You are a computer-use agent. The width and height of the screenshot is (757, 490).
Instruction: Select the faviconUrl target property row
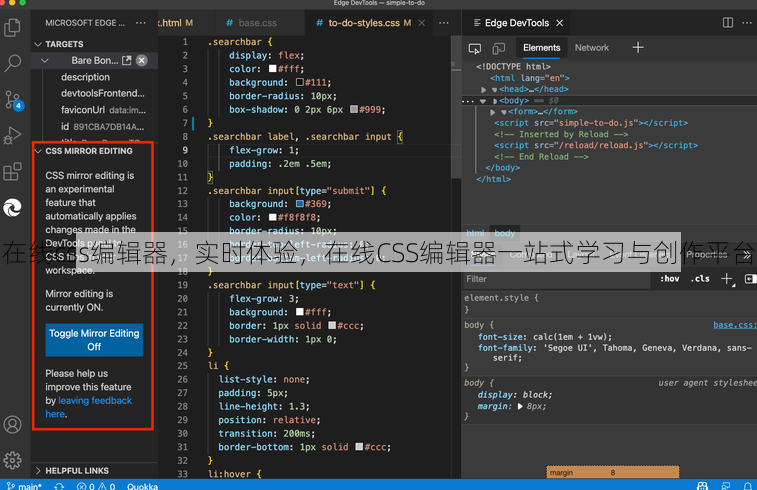point(95,110)
